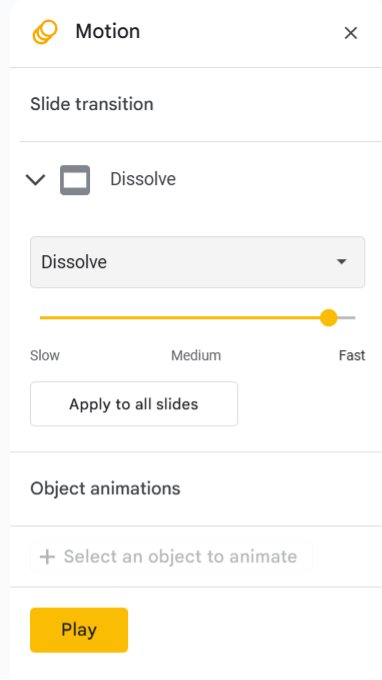
Task: Click the orange Motion panel icon
Action: click(45, 32)
